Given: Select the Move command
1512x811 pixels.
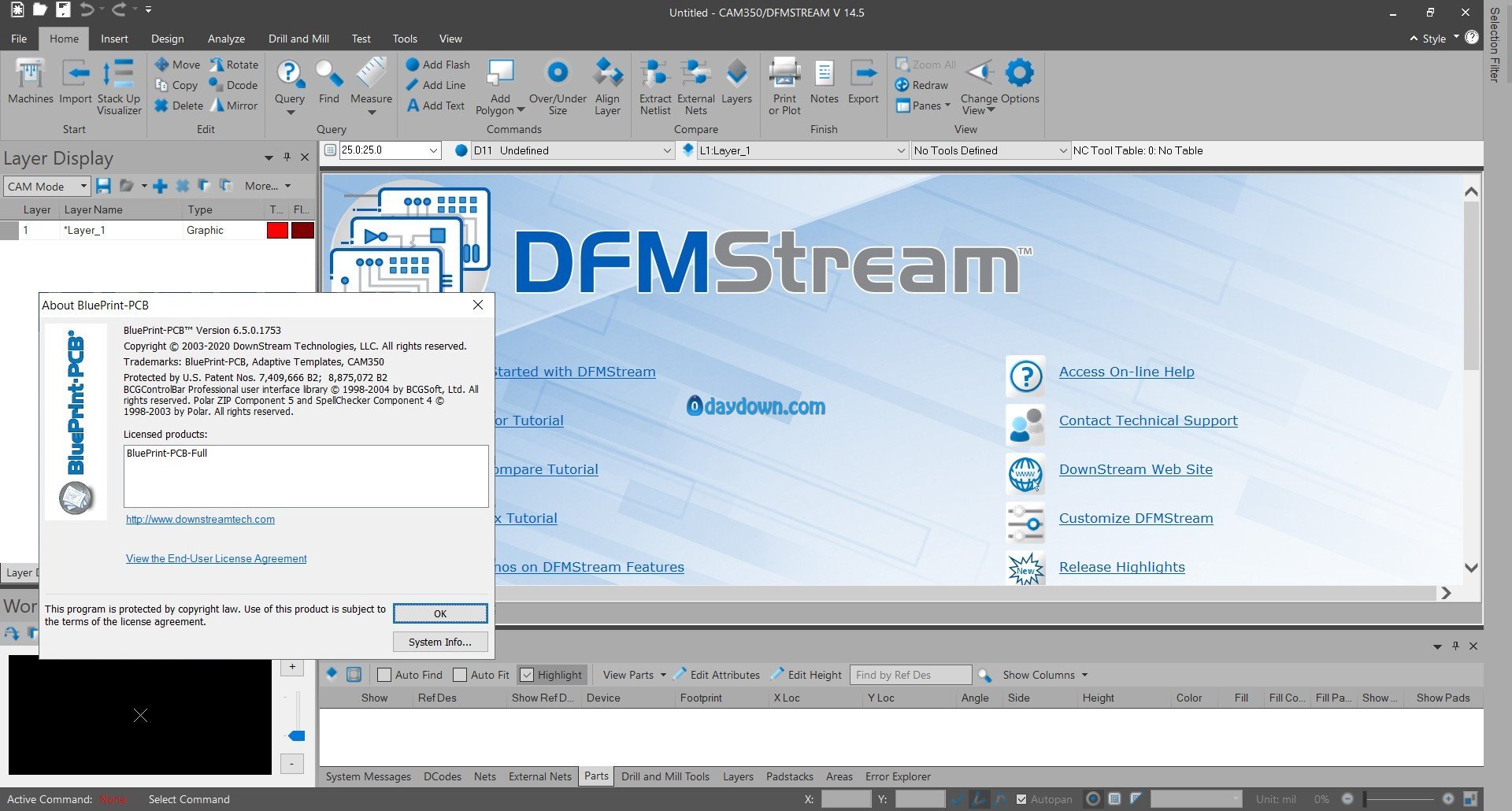Looking at the screenshot, I should tap(177, 65).
